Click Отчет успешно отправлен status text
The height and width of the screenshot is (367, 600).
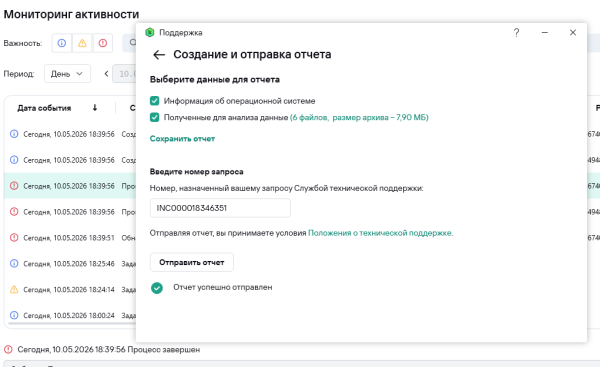click(x=223, y=287)
